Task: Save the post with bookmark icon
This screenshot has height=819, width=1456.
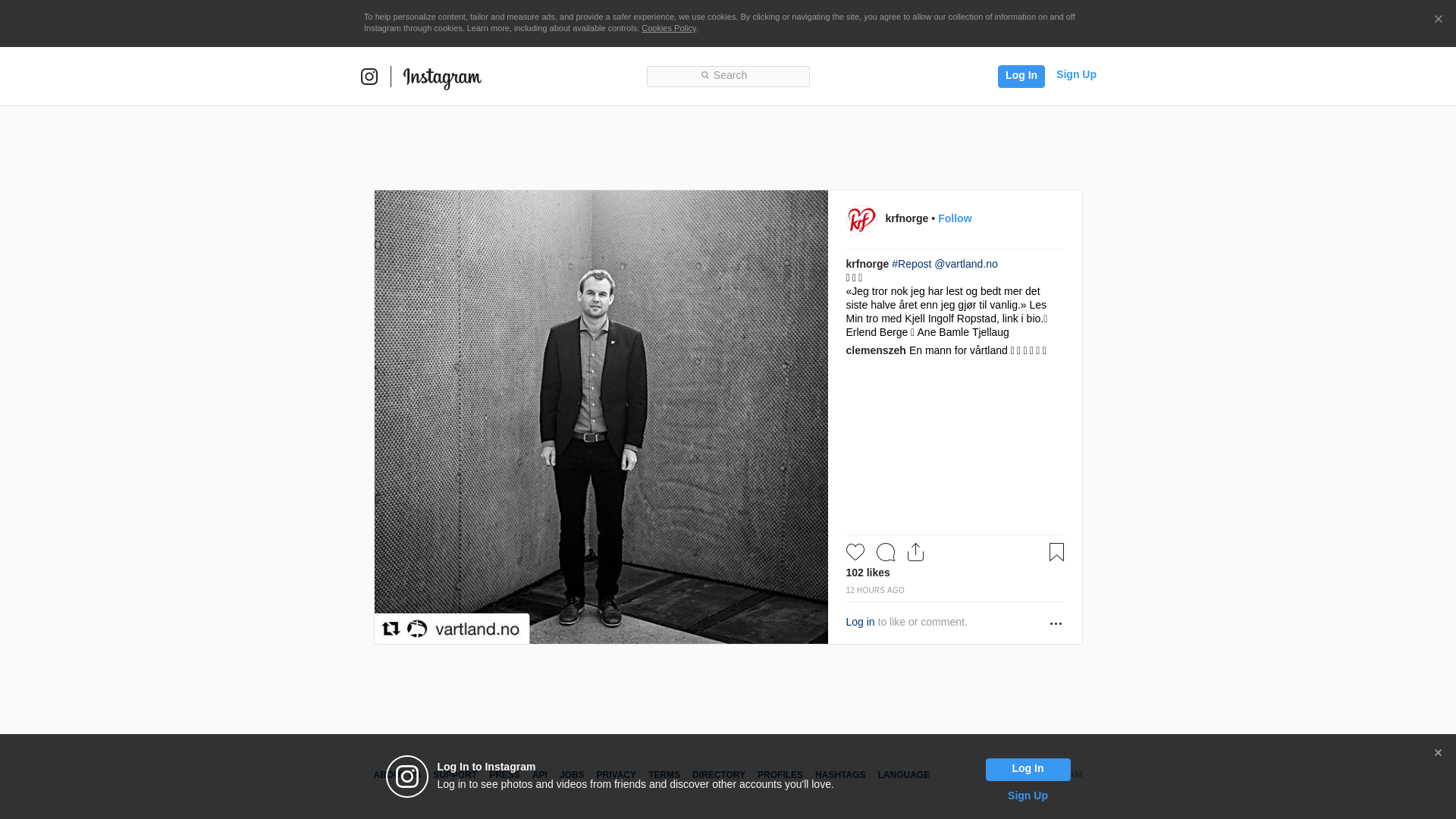Action: [1056, 552]
